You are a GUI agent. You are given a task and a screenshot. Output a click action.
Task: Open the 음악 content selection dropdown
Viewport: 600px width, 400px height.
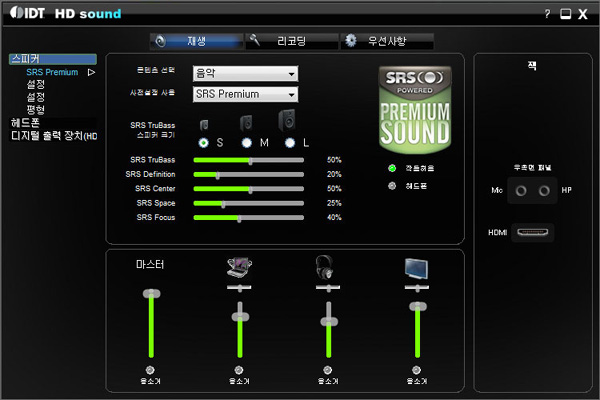pos(246,73)
